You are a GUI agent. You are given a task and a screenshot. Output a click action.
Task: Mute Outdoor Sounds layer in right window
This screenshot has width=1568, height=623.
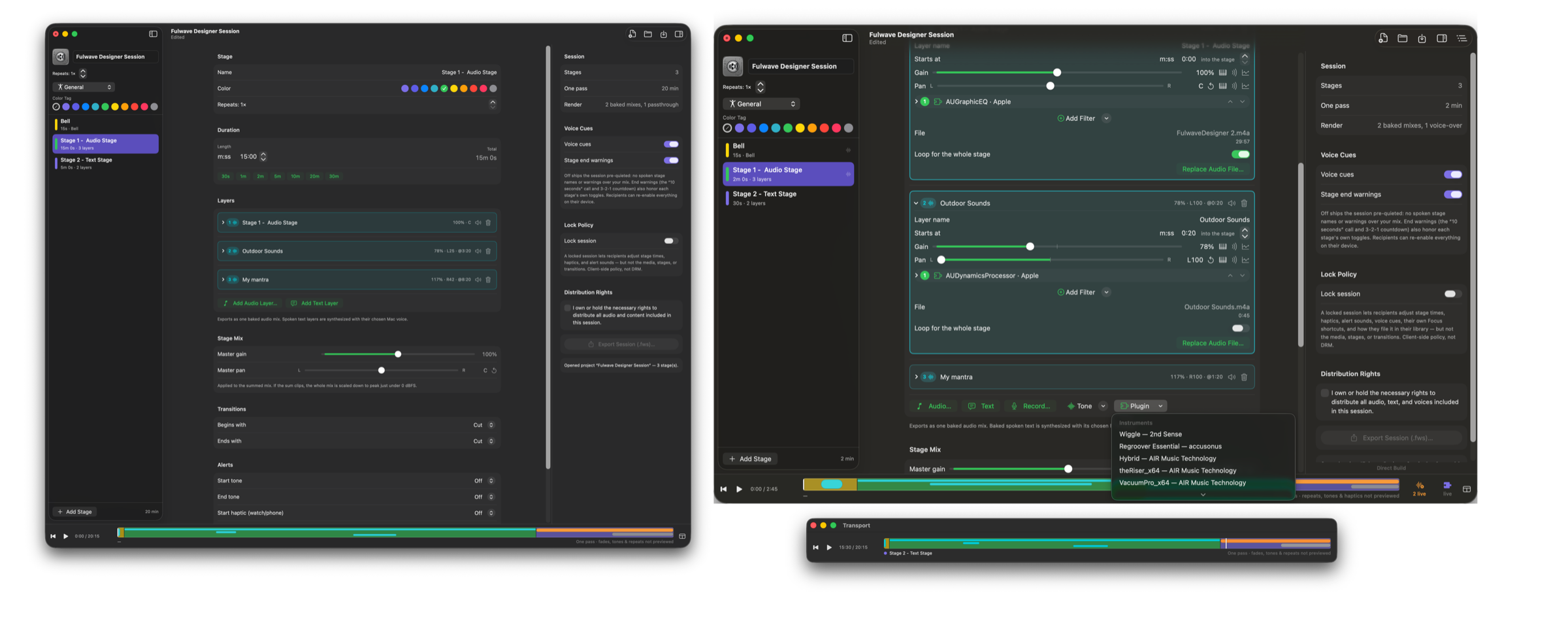[x=1232, y=203]
